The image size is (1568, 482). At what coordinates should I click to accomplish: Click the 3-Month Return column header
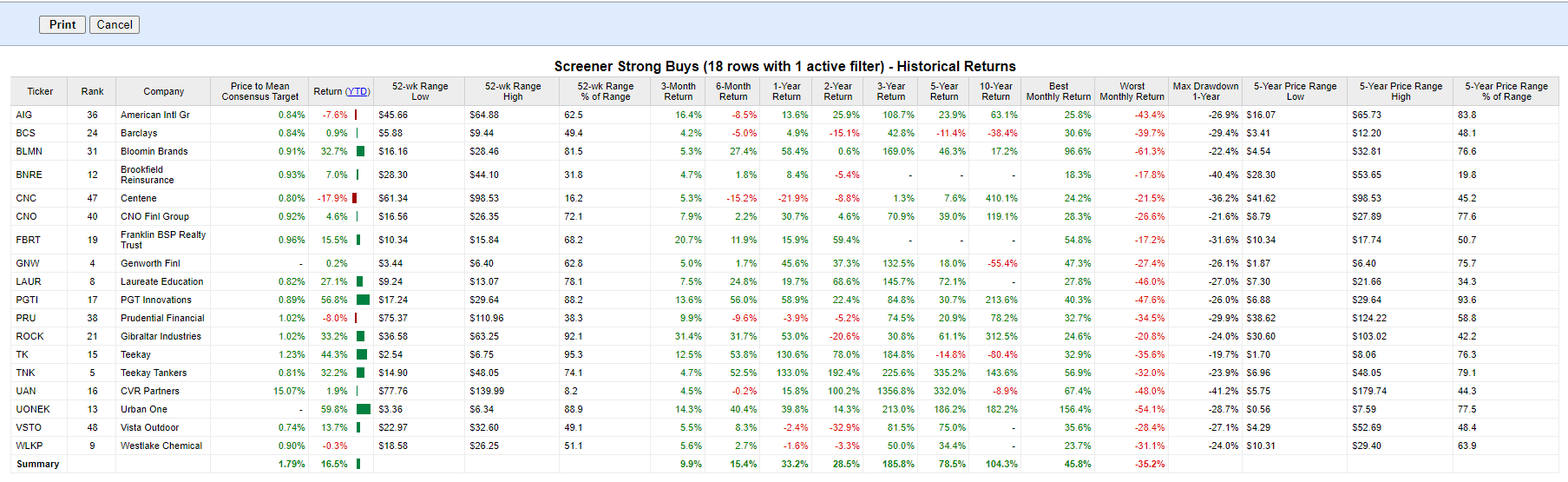pos(678,91)
